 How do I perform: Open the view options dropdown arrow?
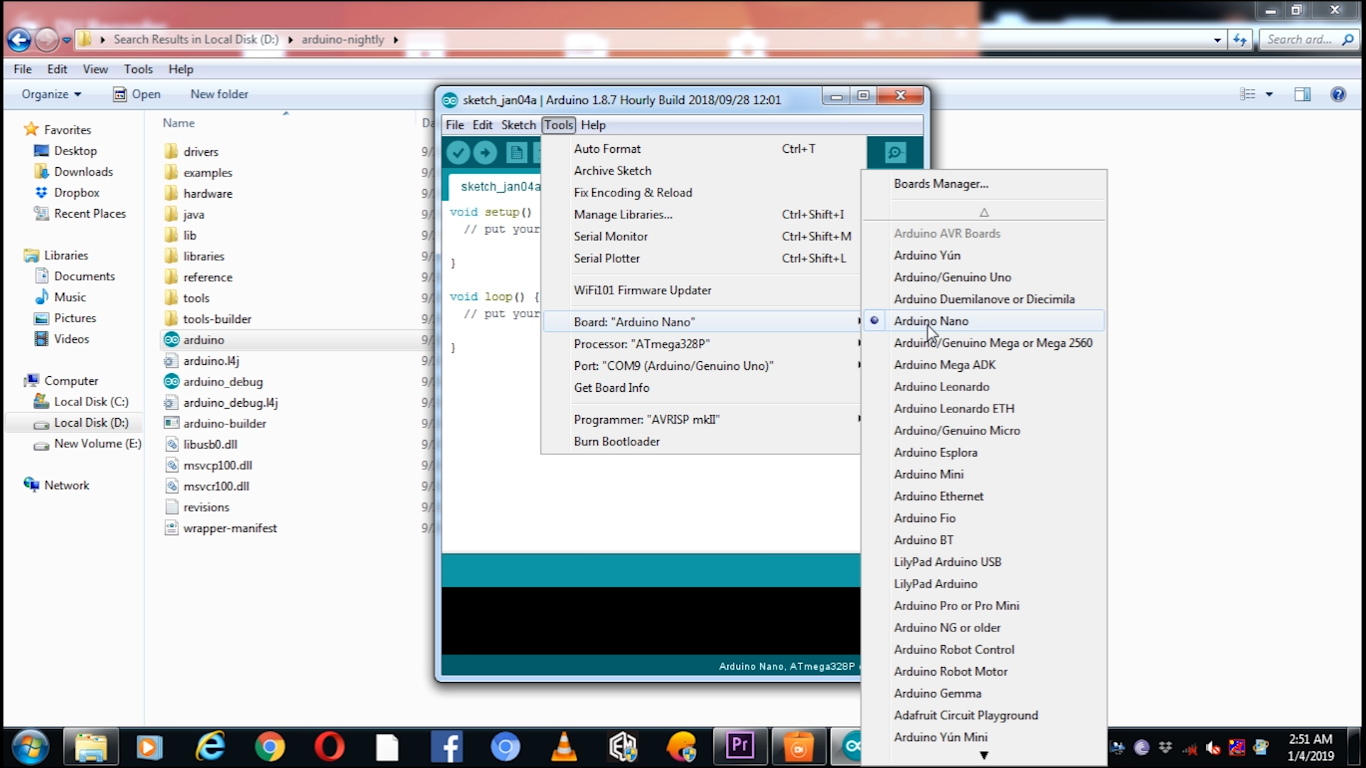(1269, 94)
